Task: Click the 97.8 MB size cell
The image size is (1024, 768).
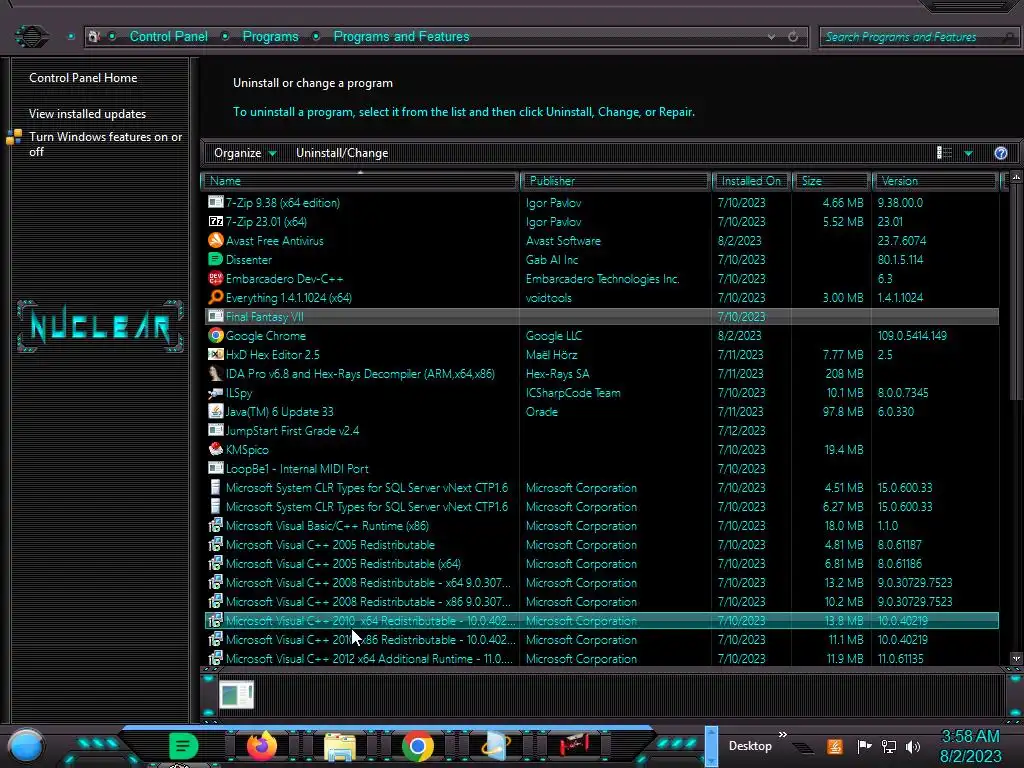Action: pyautogui.click(x=842, y=411)
